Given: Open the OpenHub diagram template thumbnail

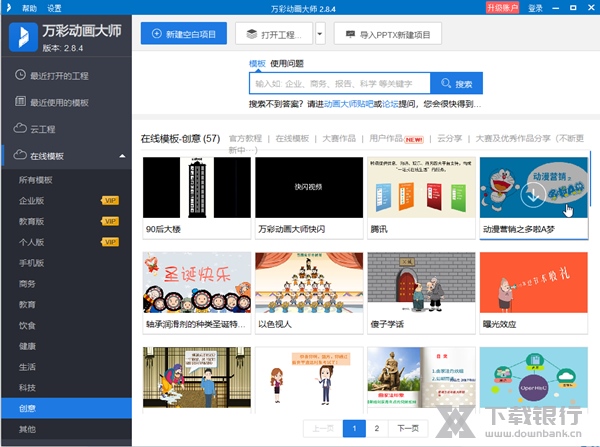Looking at the screenshot, I should [534, 377].
